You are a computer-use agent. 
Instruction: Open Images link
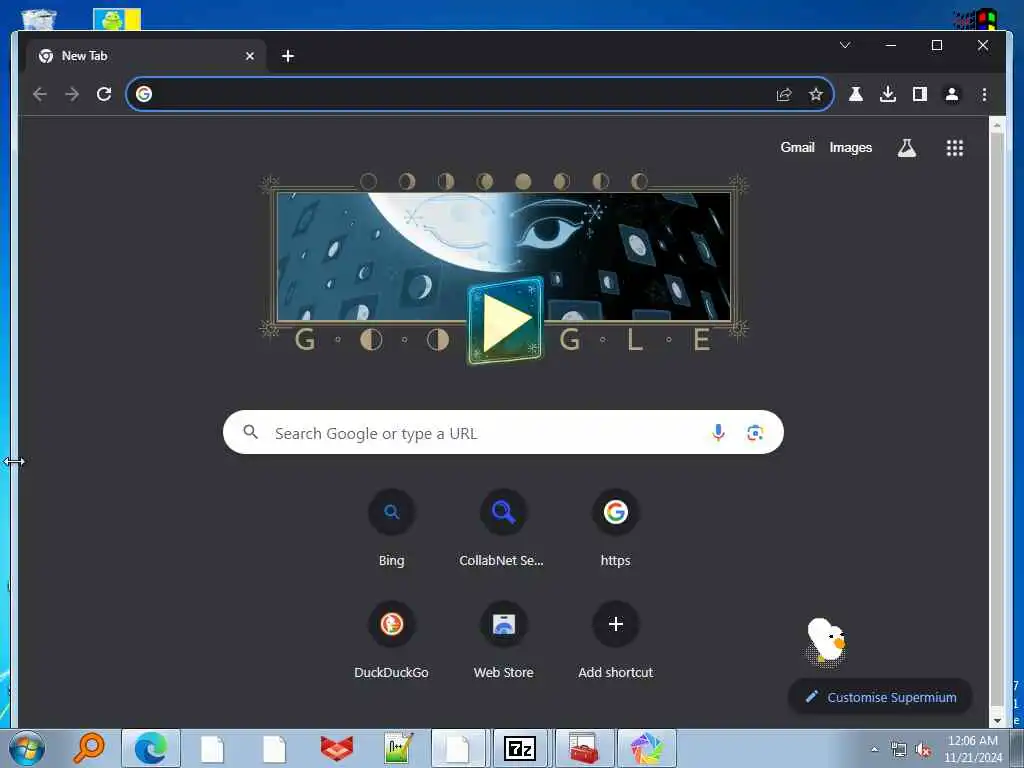click(x=850, y=148)
